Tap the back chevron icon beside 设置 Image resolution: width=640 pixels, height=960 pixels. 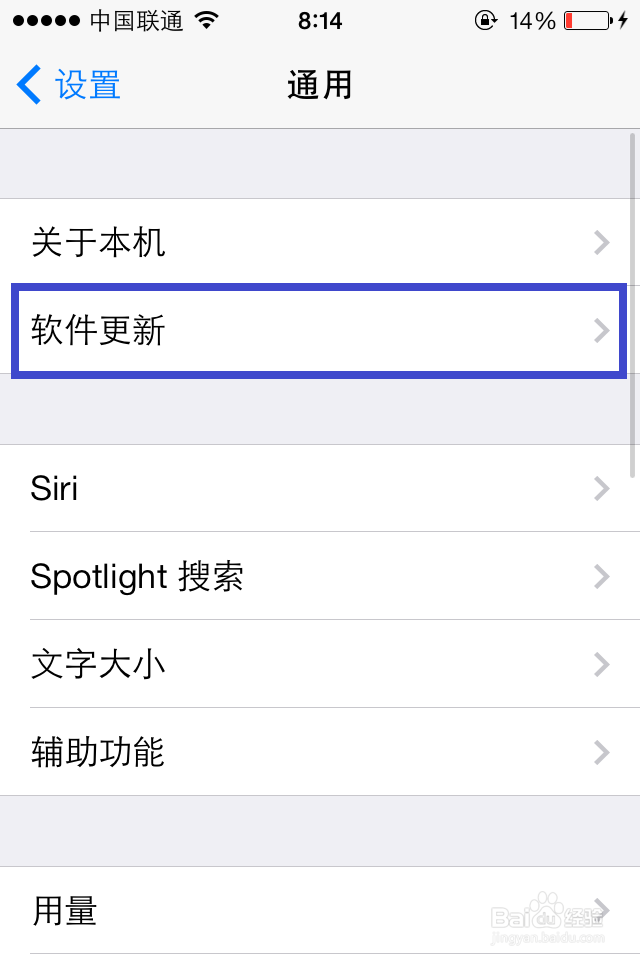click(x=28, y=85)
